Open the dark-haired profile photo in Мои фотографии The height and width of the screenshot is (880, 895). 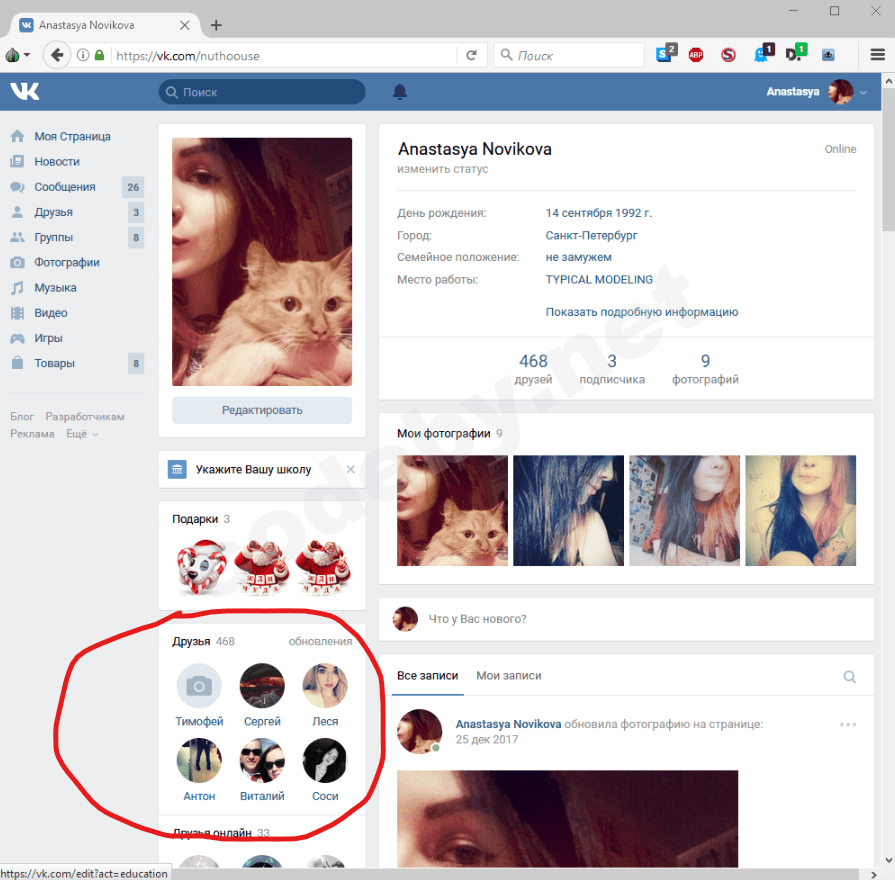click(568, 510)
